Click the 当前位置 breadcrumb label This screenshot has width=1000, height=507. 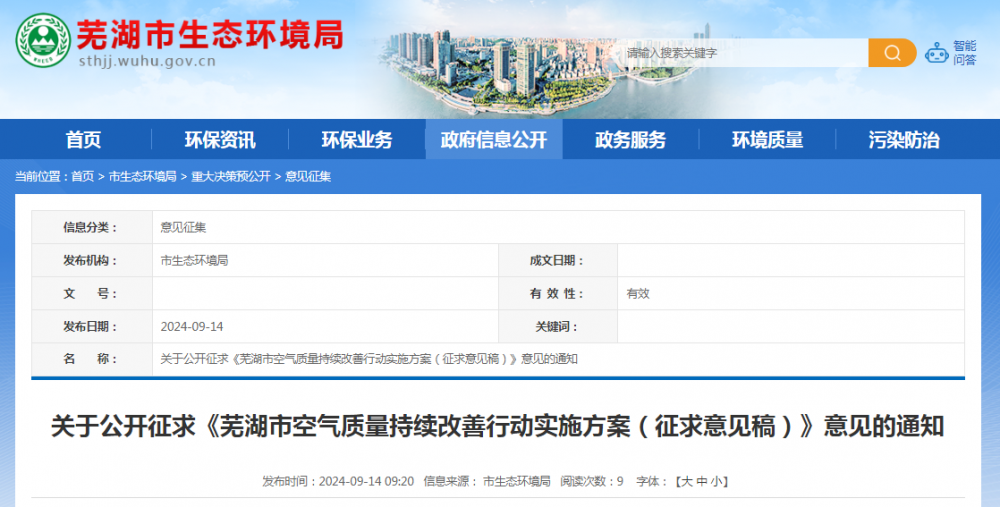click(41, 177)
